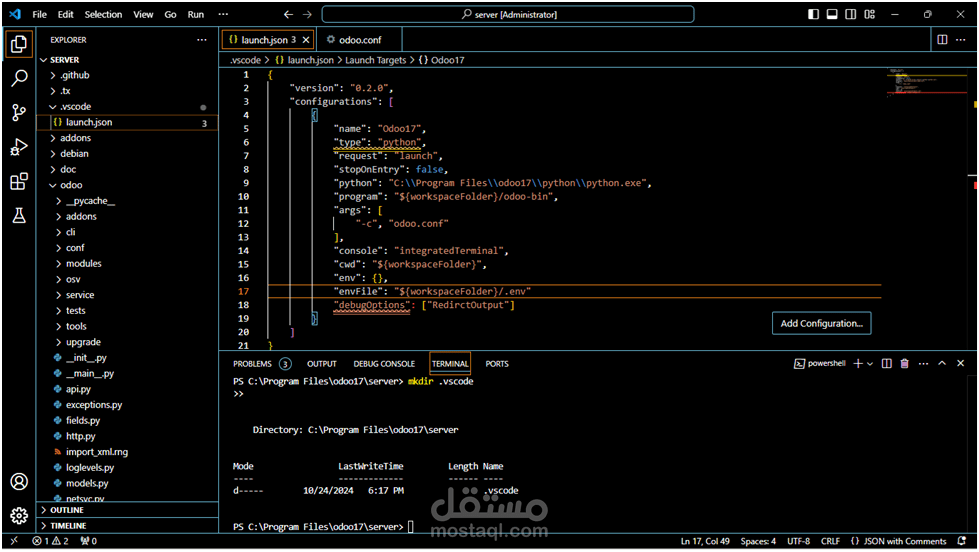Click Ln 17, Col 49 status entry
Viewport: 979px width, 552px height.
pos(705,541)
